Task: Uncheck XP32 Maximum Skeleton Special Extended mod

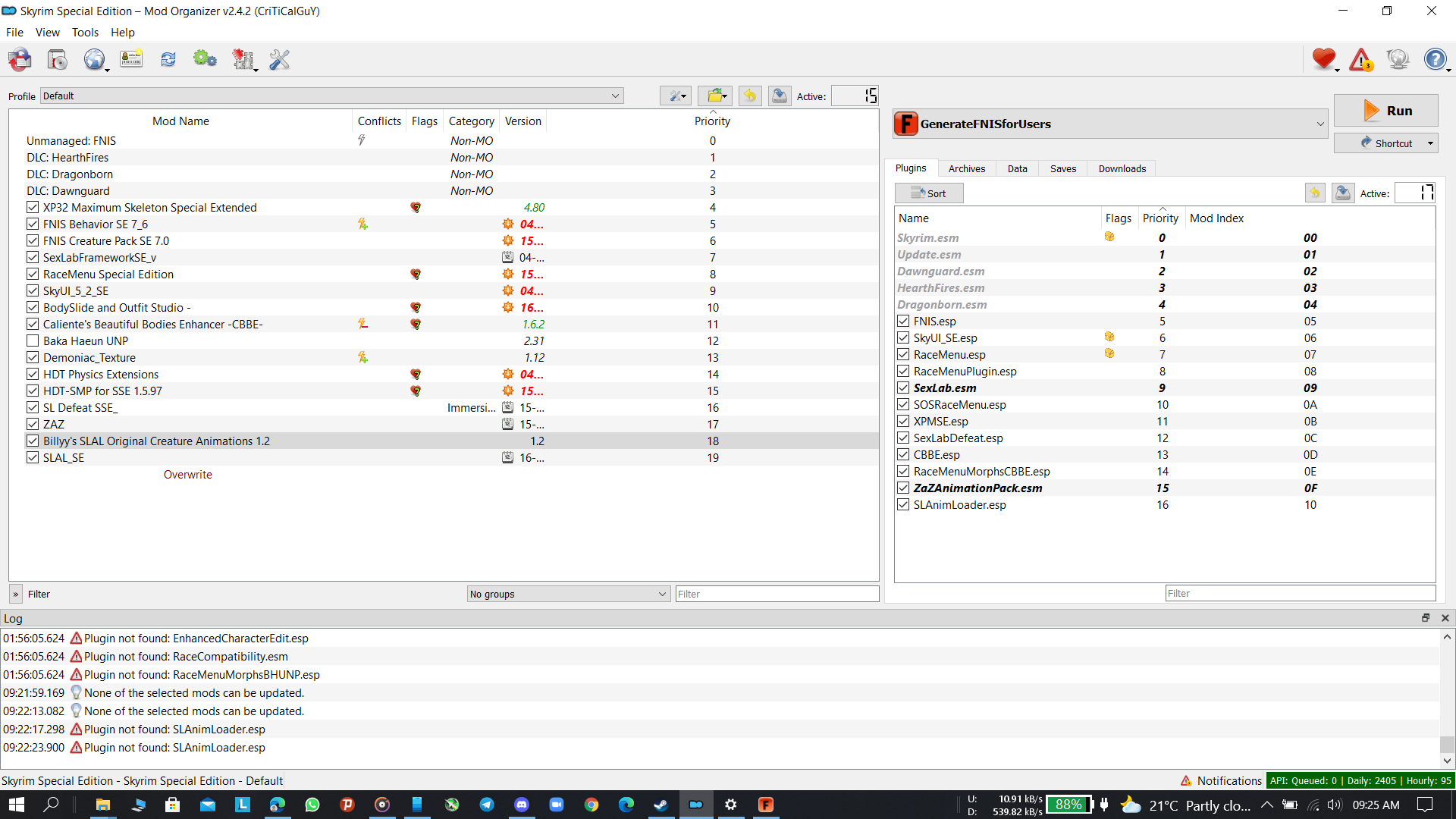Action: [33, 207]
